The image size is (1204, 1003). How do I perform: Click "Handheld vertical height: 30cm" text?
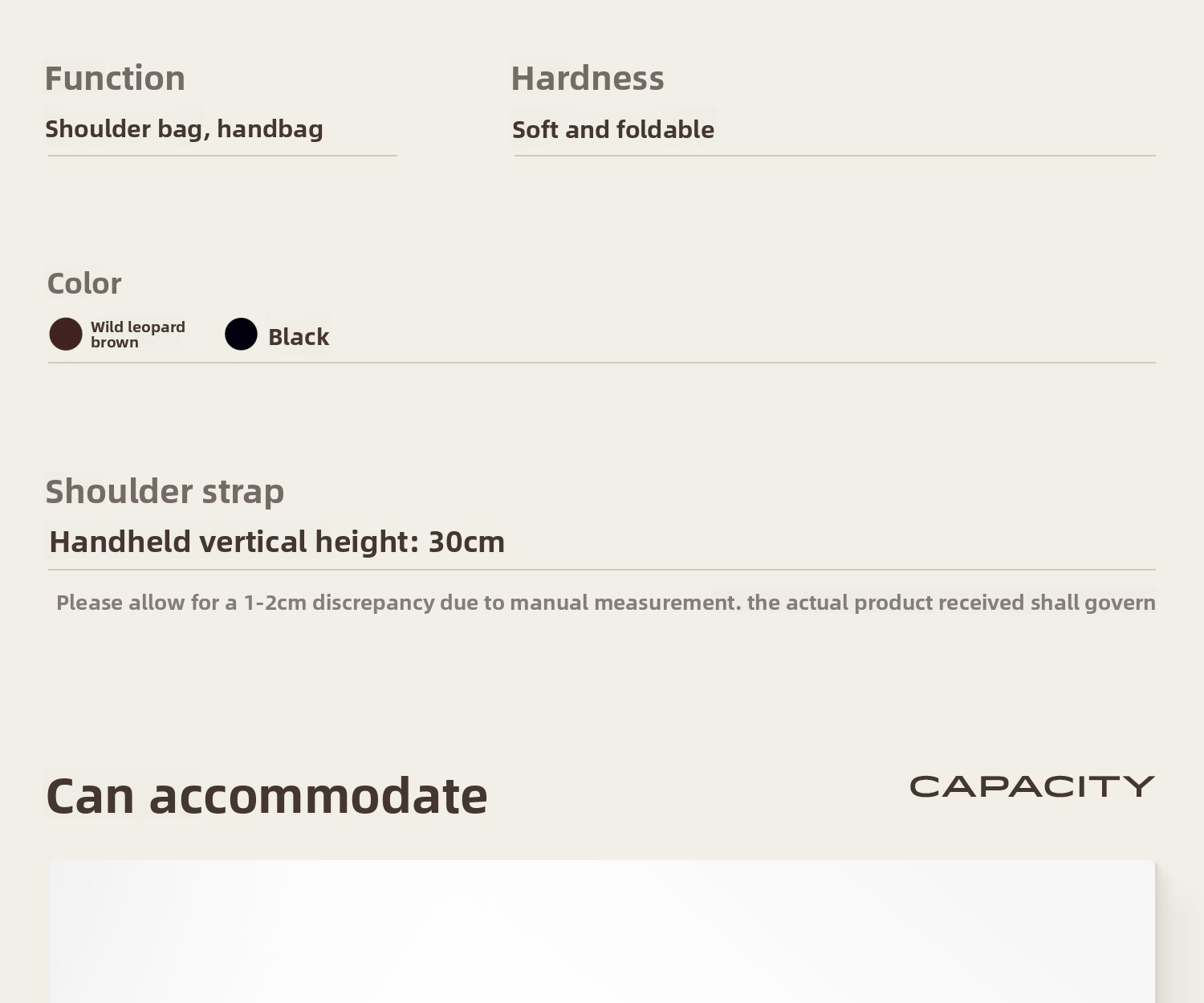tap(276, 542)
